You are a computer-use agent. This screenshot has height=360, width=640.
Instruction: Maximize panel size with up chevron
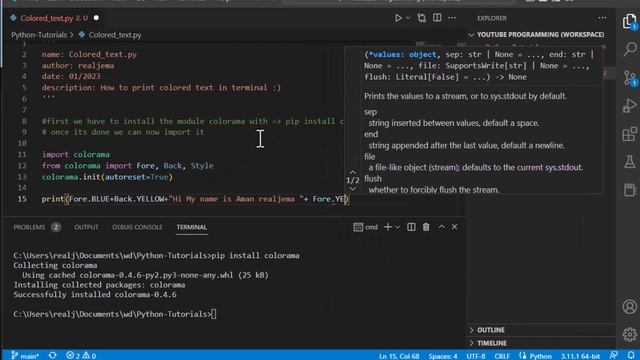[442, 227]
